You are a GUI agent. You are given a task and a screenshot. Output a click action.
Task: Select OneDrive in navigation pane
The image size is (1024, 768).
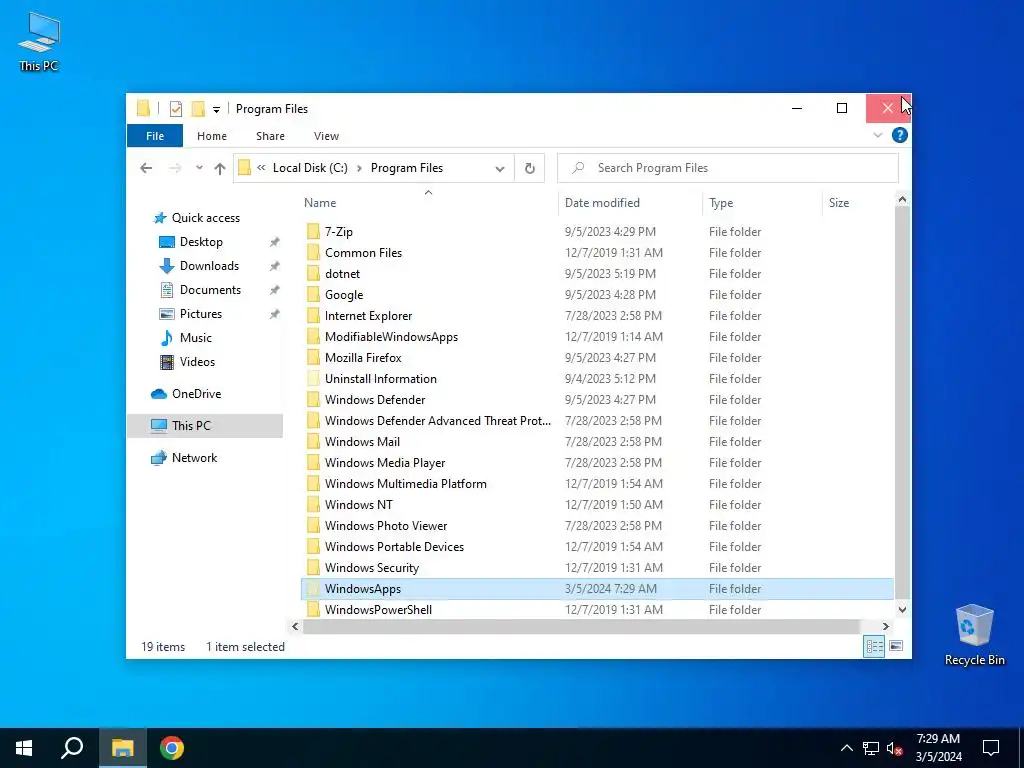pos(196,394)
